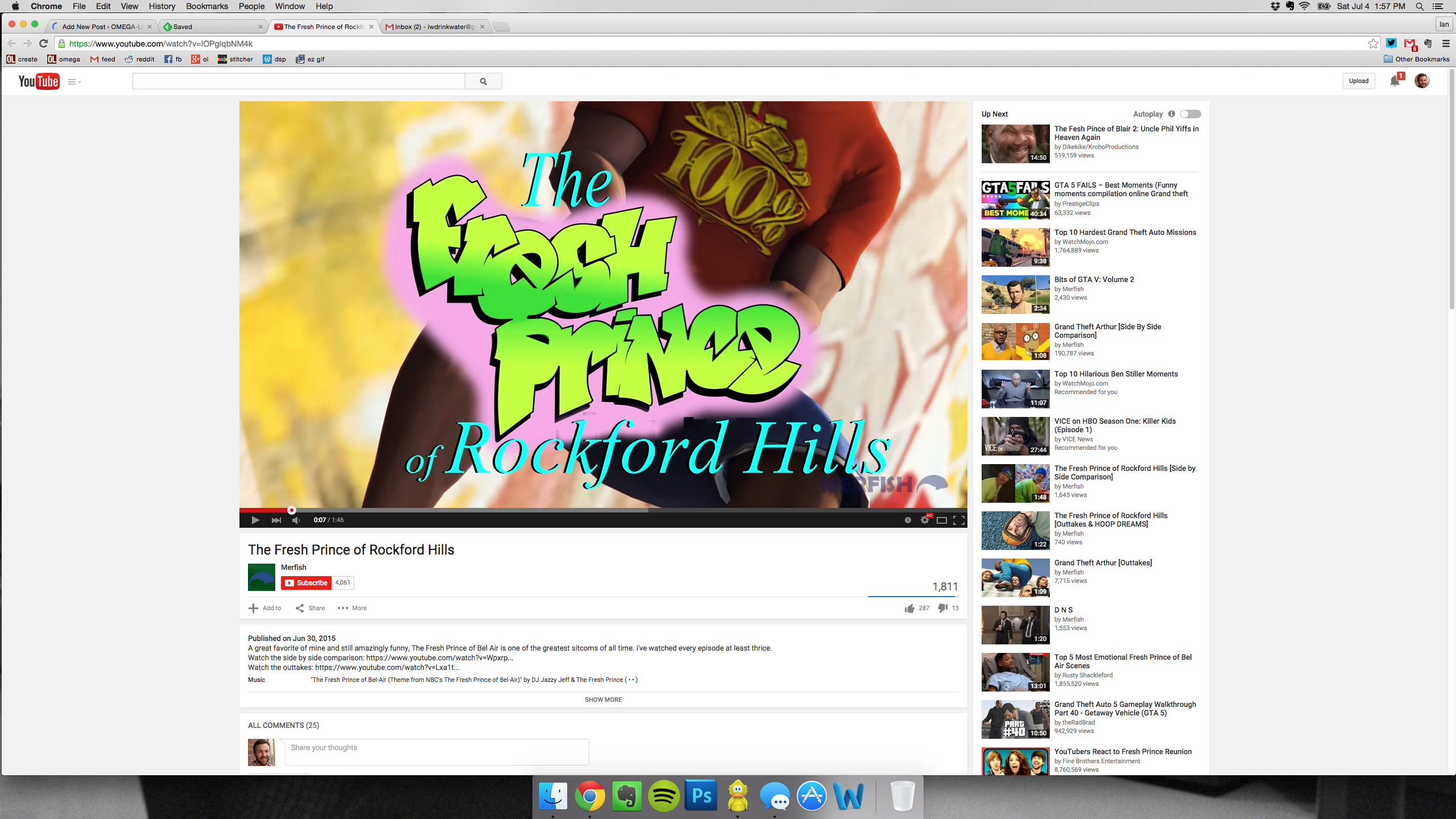Seek using the video progress bar
1456x819 pixels.
tap(603, 510)
